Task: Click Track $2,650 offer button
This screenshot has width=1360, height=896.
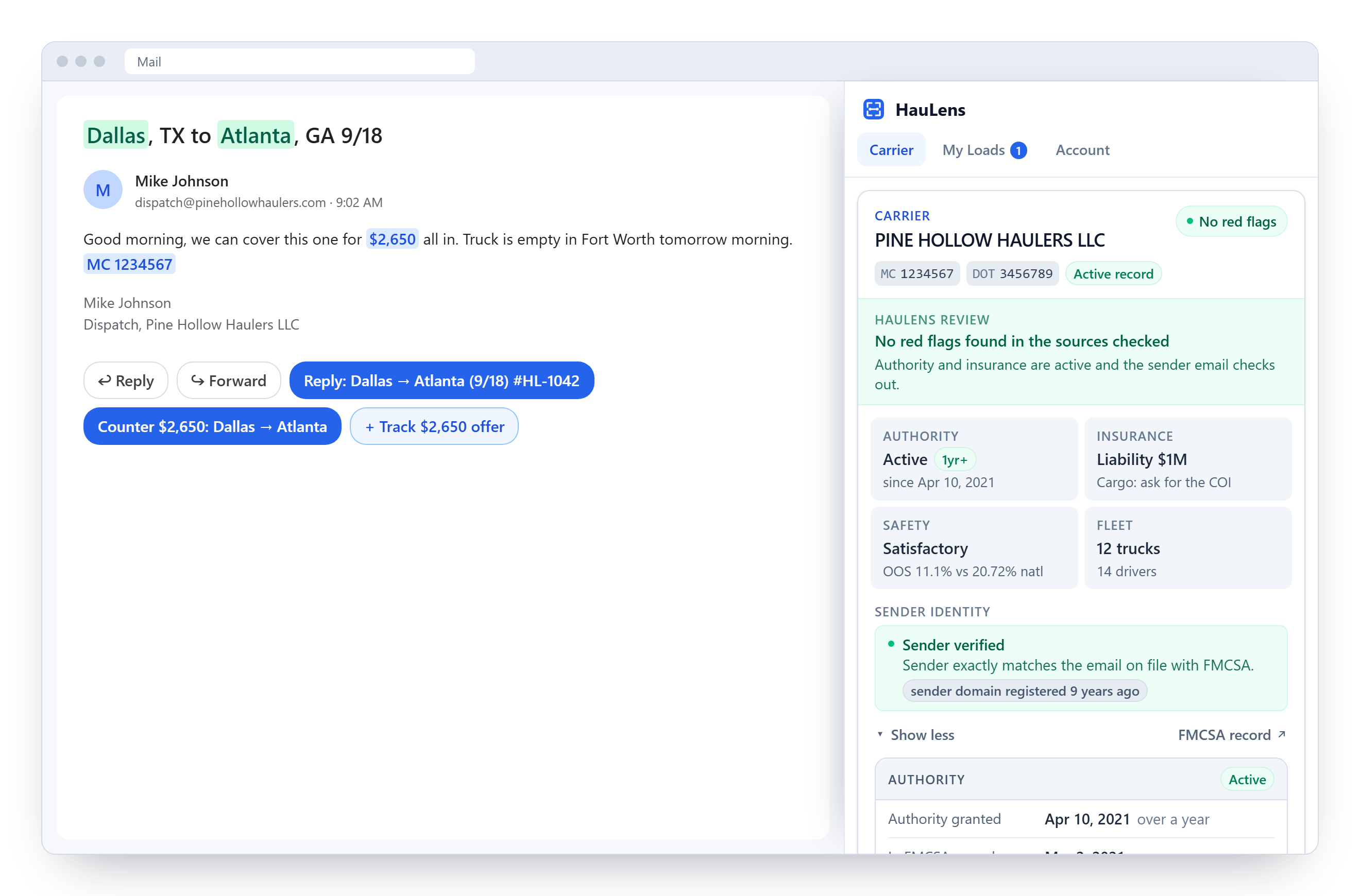Action: click(x=434, y=426)
